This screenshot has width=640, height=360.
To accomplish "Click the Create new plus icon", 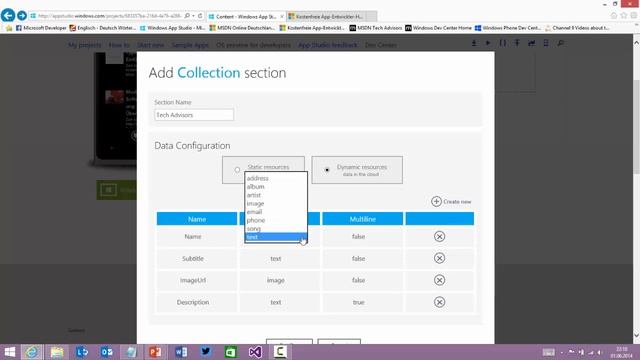I will [x=436, y=201].
